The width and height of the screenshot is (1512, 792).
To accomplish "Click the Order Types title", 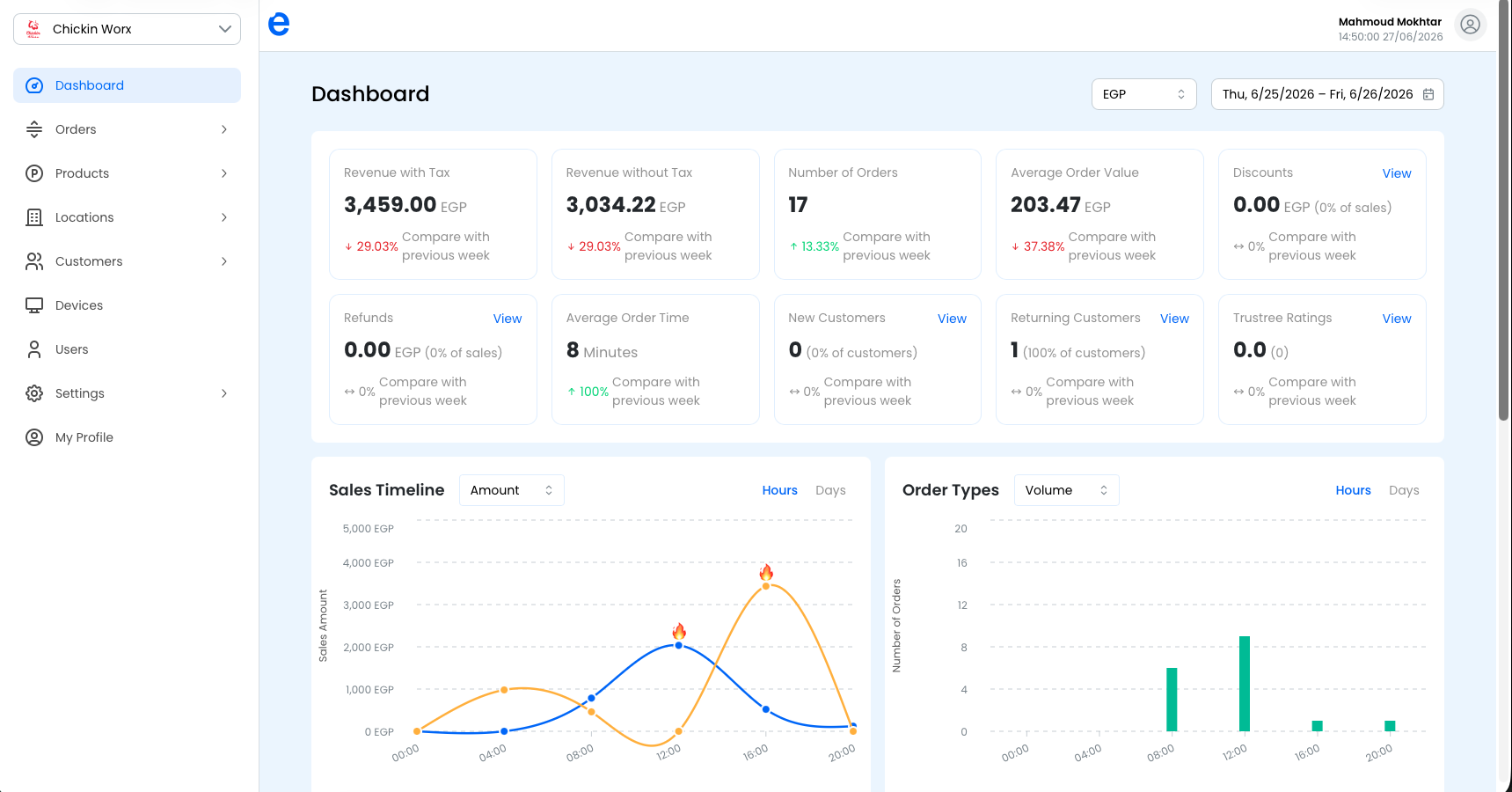I will coord(951,490).
